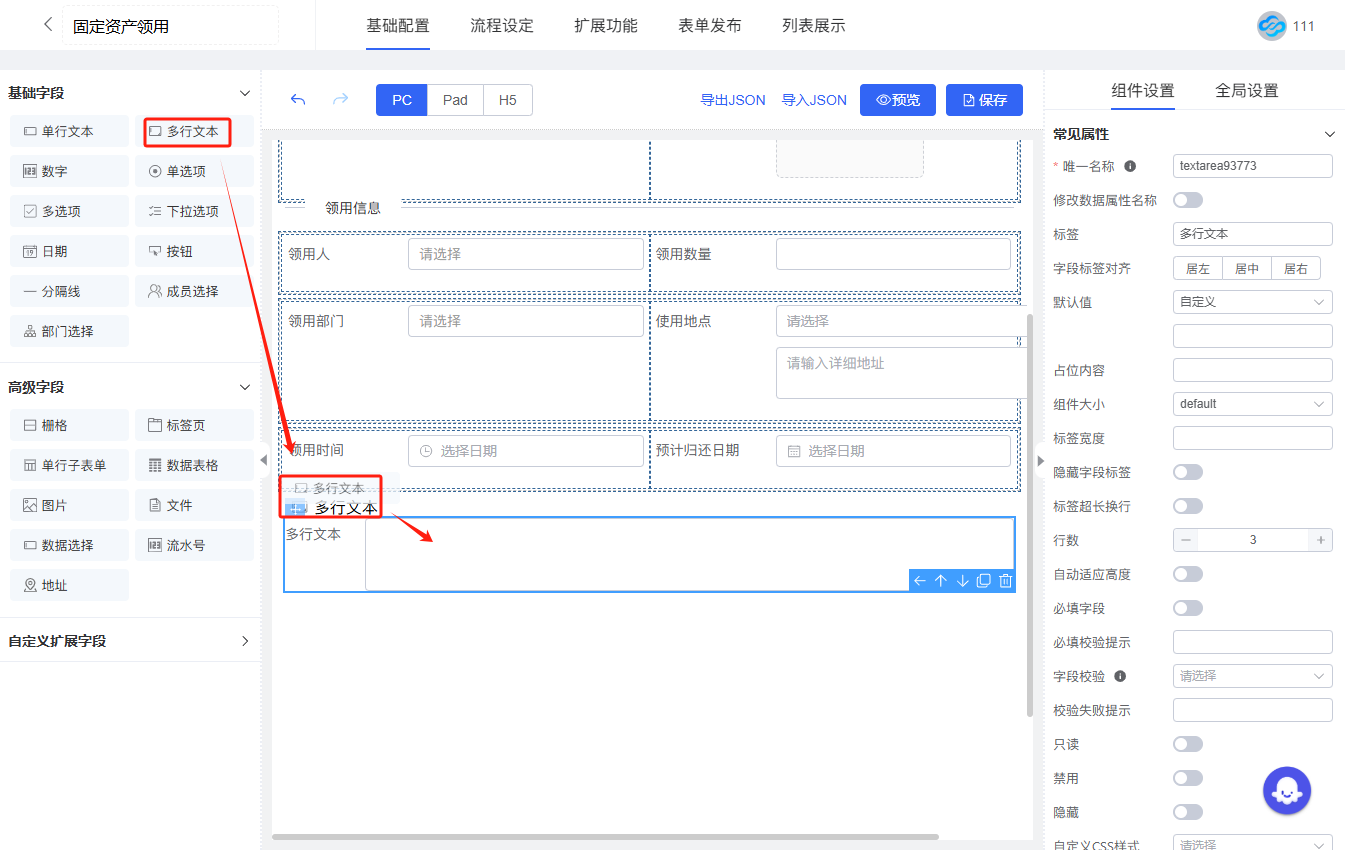Expand the 自定义扩展字段 section

coord(245,641)
